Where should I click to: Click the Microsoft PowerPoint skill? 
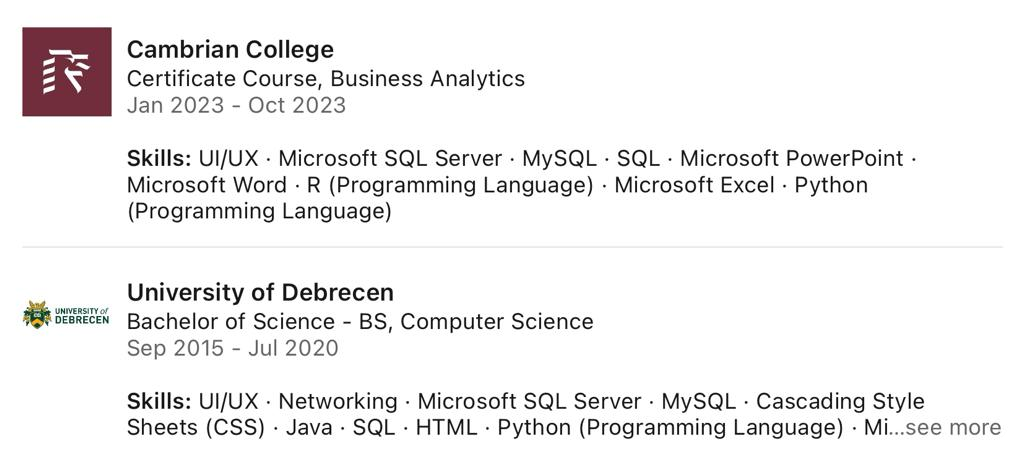coord(792,159)
